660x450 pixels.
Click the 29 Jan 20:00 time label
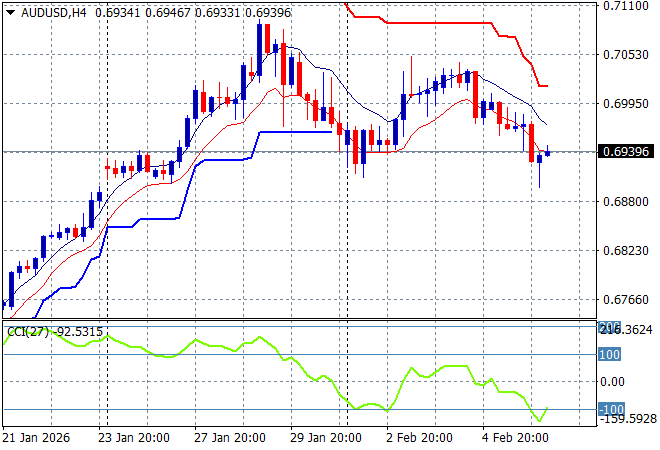(x=326, y=438)
